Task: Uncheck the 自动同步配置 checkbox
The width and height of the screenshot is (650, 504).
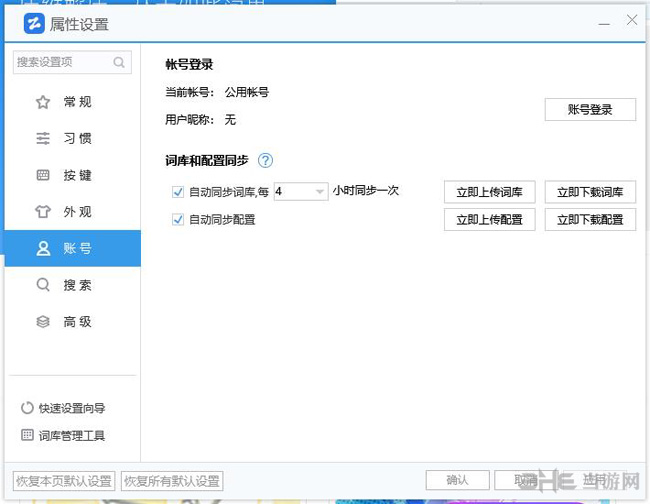Action: click(178, 219)
